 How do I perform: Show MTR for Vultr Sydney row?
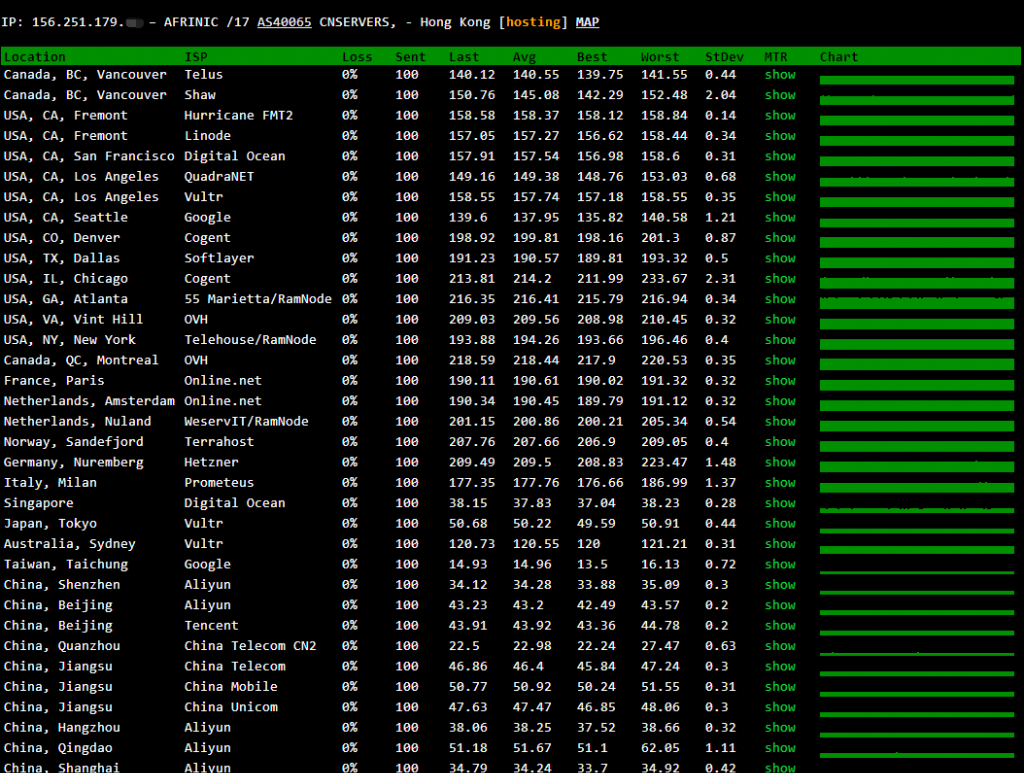click(780, 544)
